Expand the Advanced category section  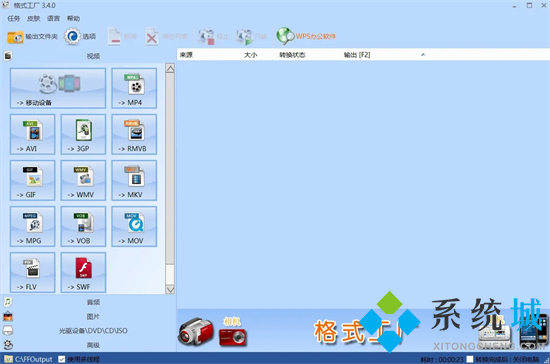[x=93, y=345]
